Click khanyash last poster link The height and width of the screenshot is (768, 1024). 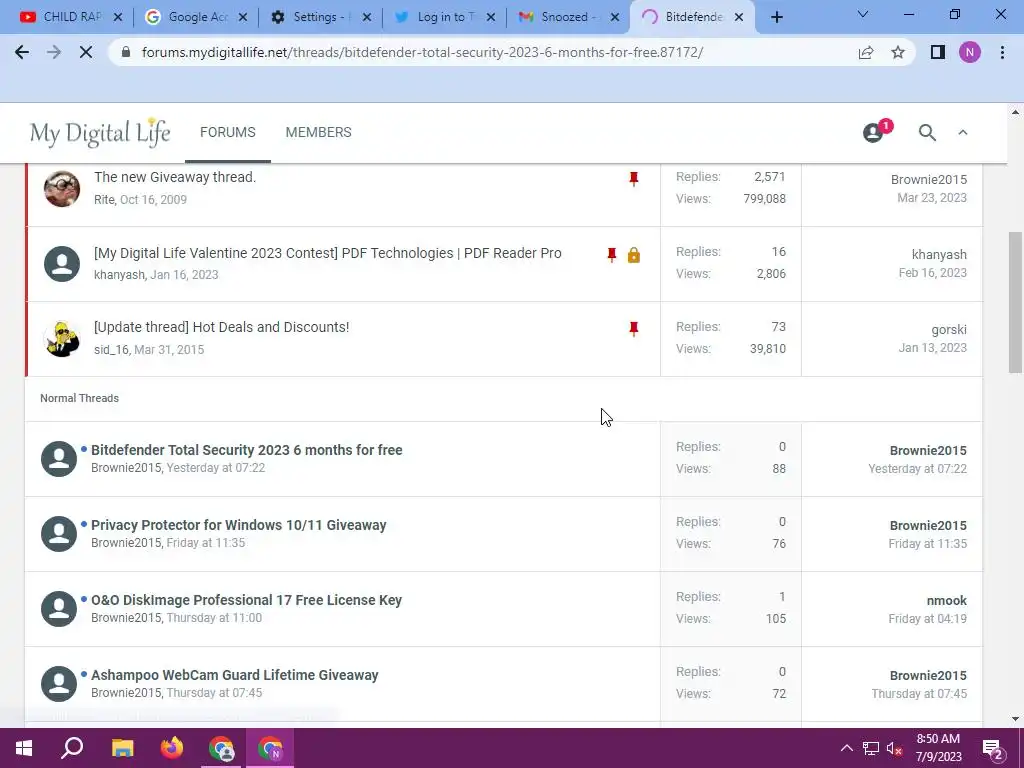point(939,255)
